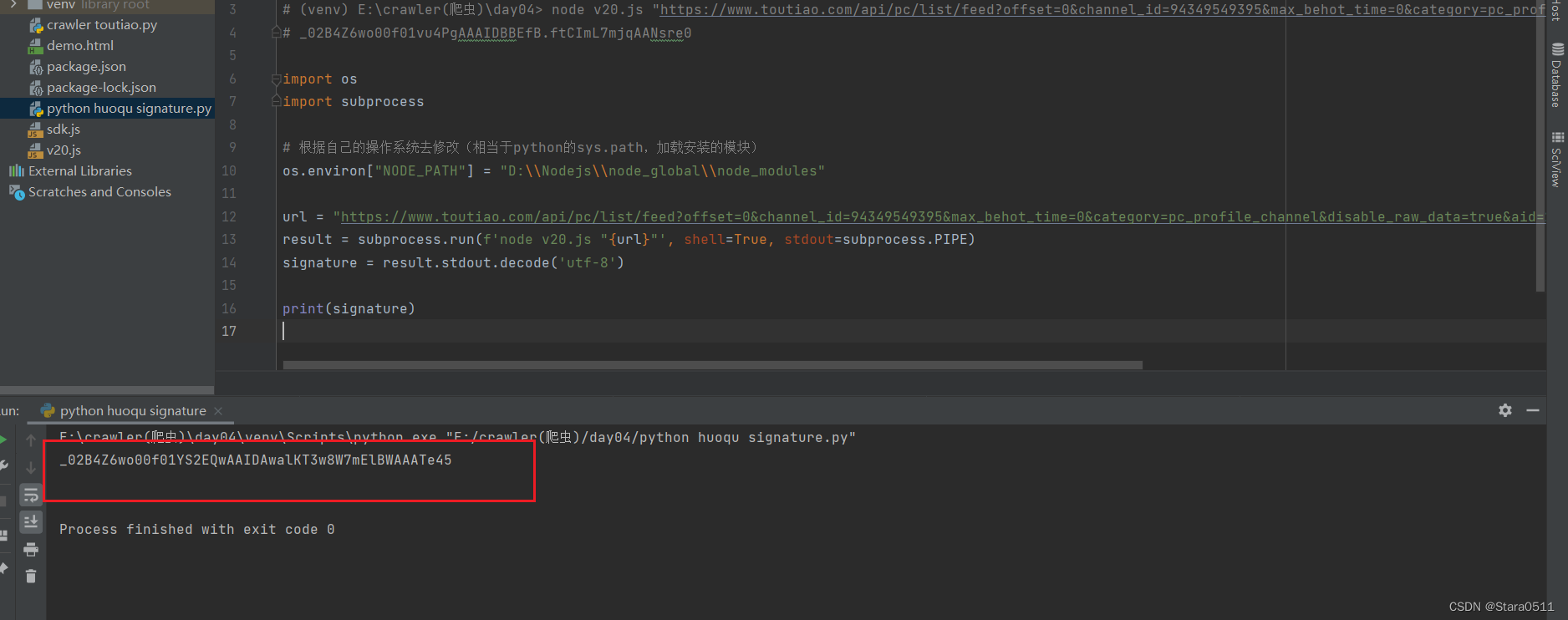Close the python huoqu signature run tab
The width and height of the screenshot is (1568, 620).
[218, 411]
